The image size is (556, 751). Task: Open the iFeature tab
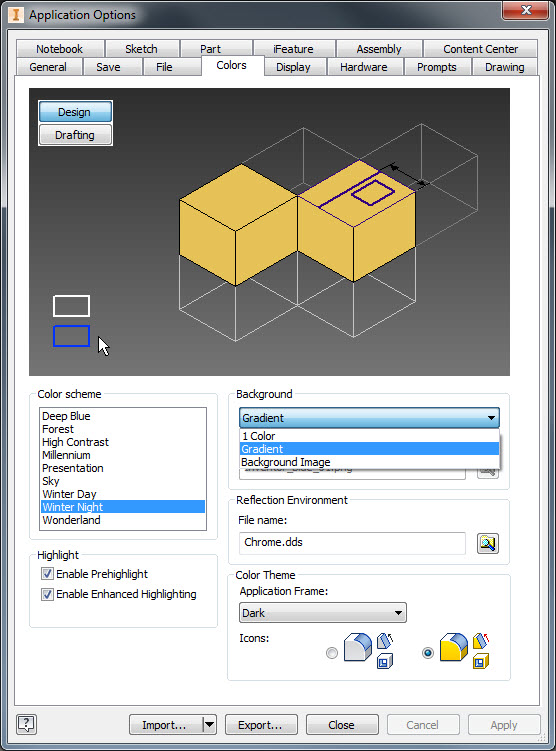pyautogui.click(x=293, y=49)
